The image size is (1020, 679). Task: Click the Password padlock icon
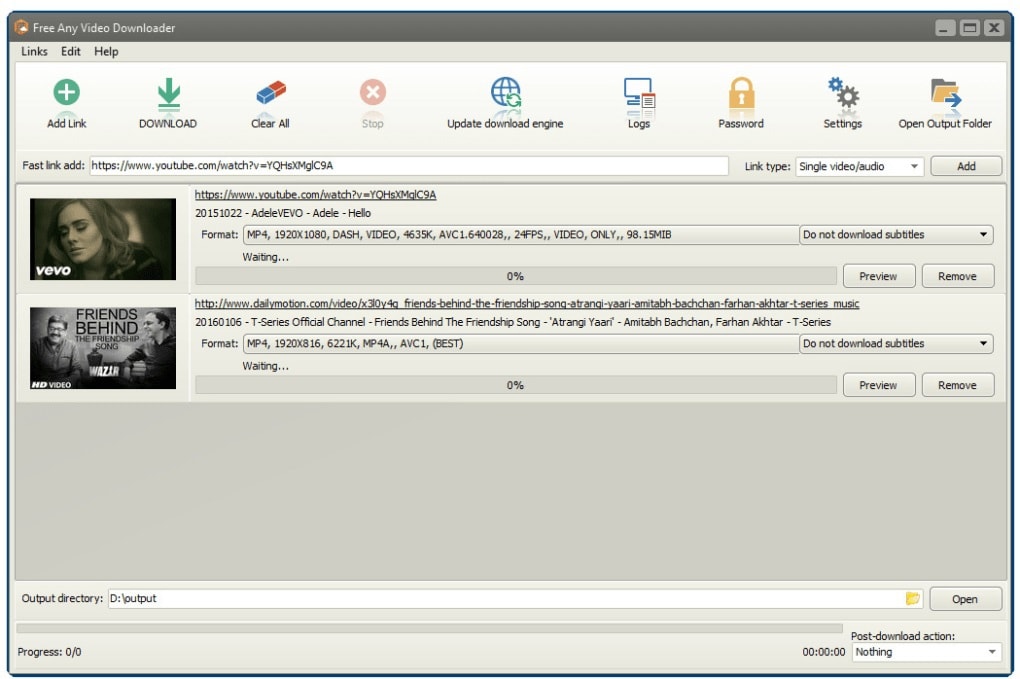click(741, 95)
